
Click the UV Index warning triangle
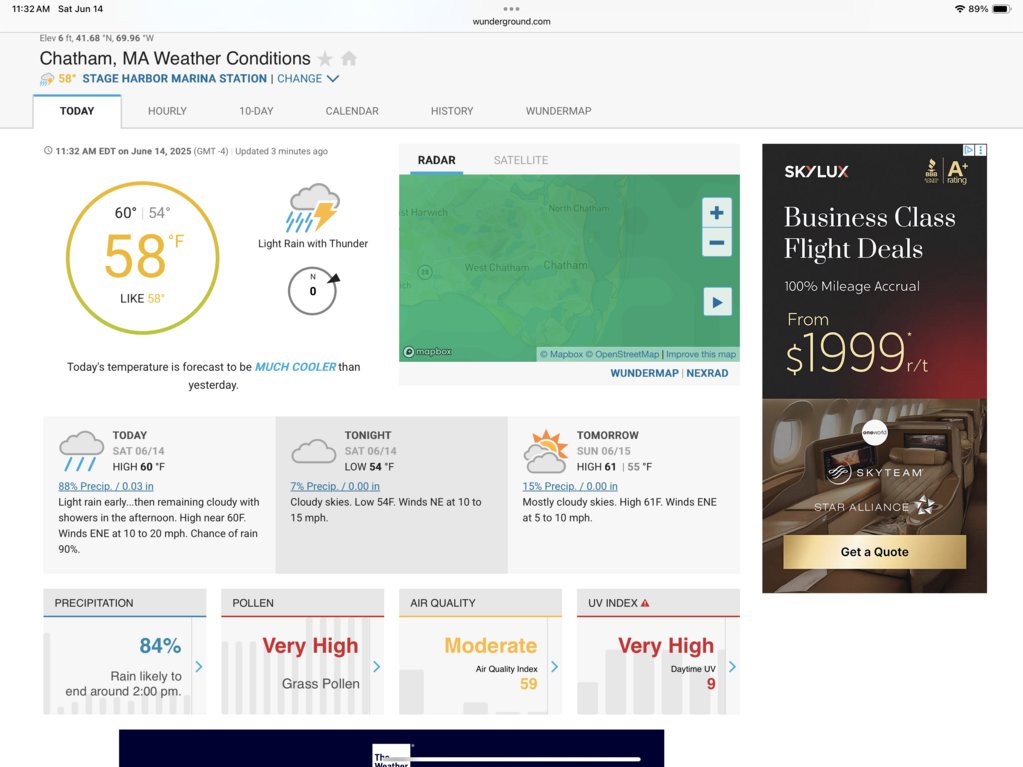(x=645, y=603)
